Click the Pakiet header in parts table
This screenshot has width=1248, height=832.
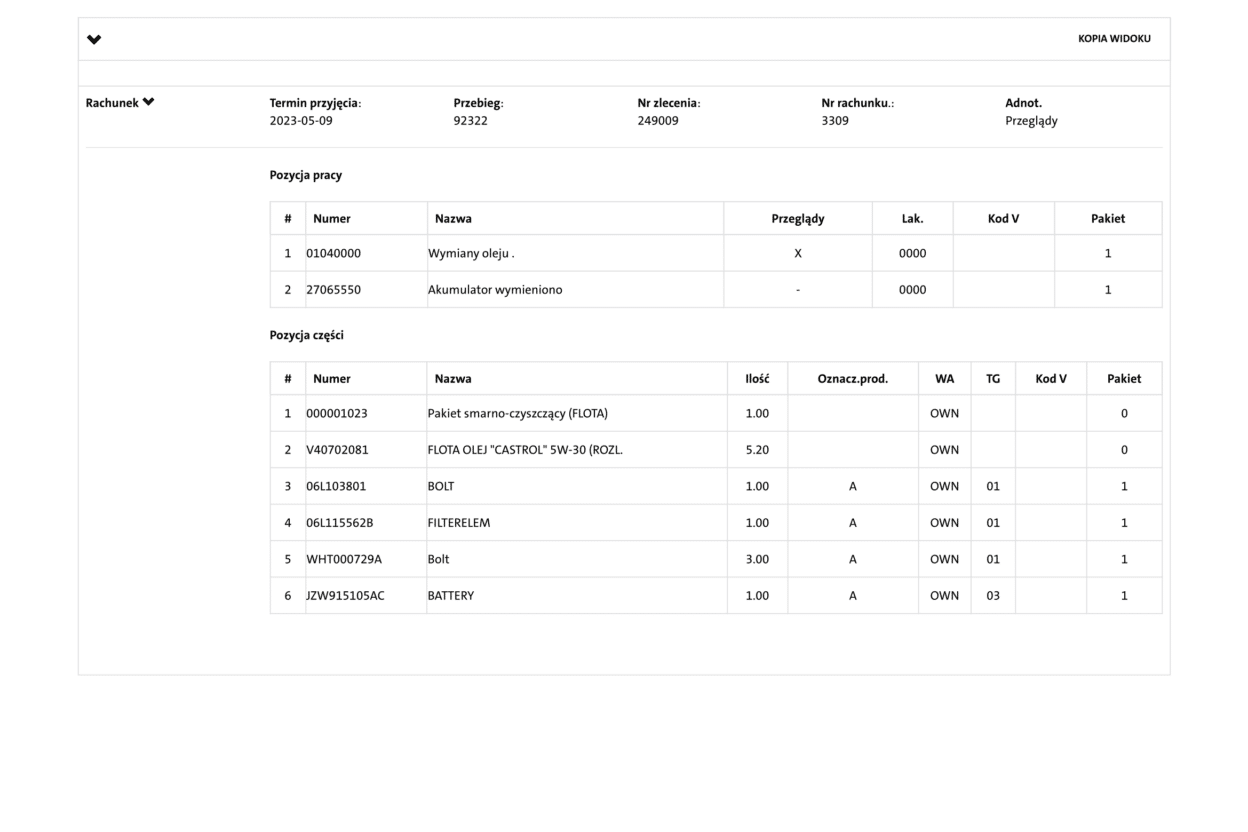(1123, 379)
